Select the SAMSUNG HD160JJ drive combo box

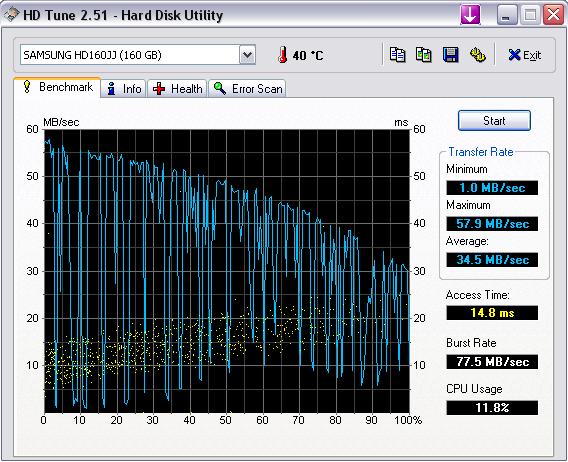point(138,55)
